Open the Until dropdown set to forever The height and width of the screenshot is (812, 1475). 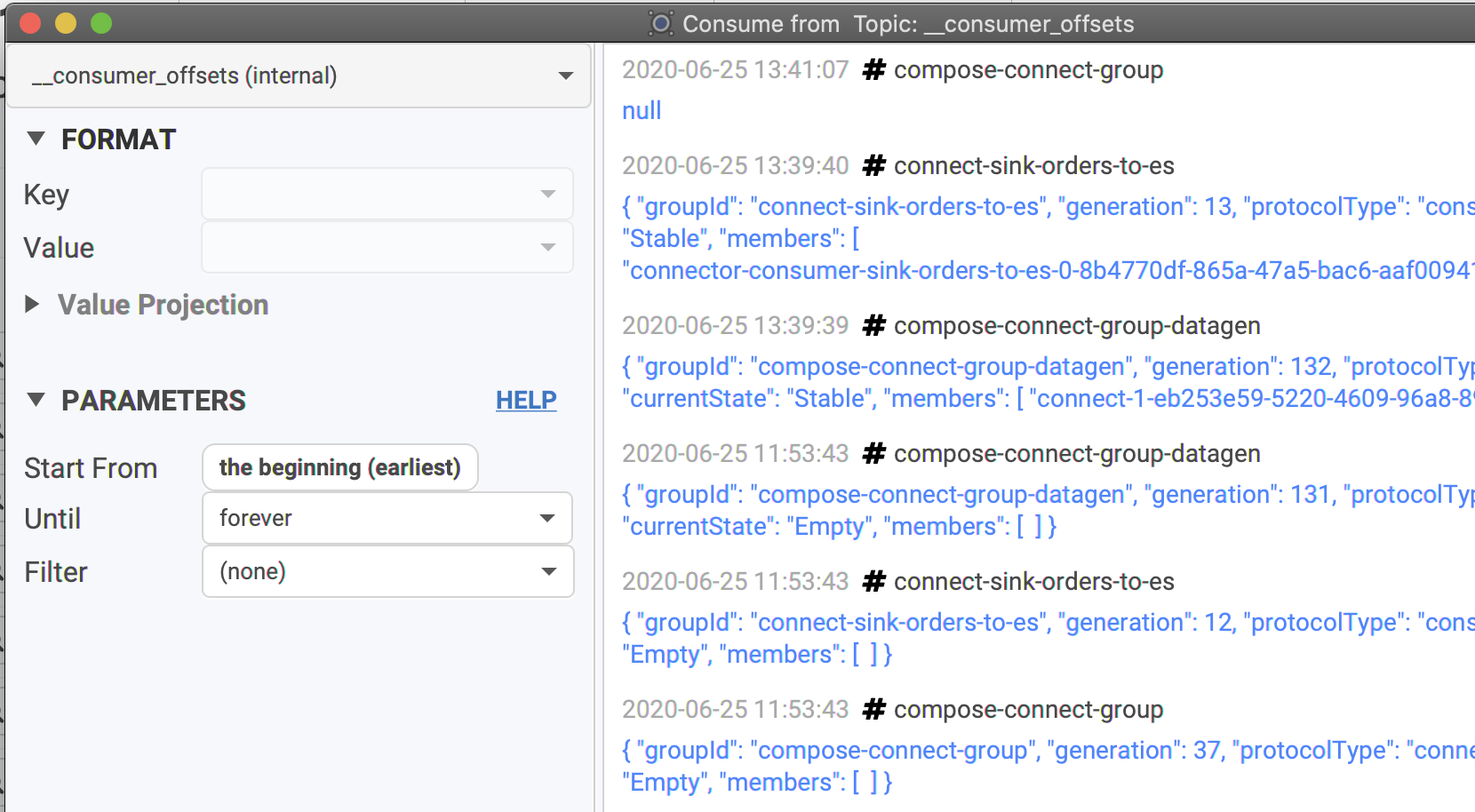pyautogui.click(x=387, y=518)
